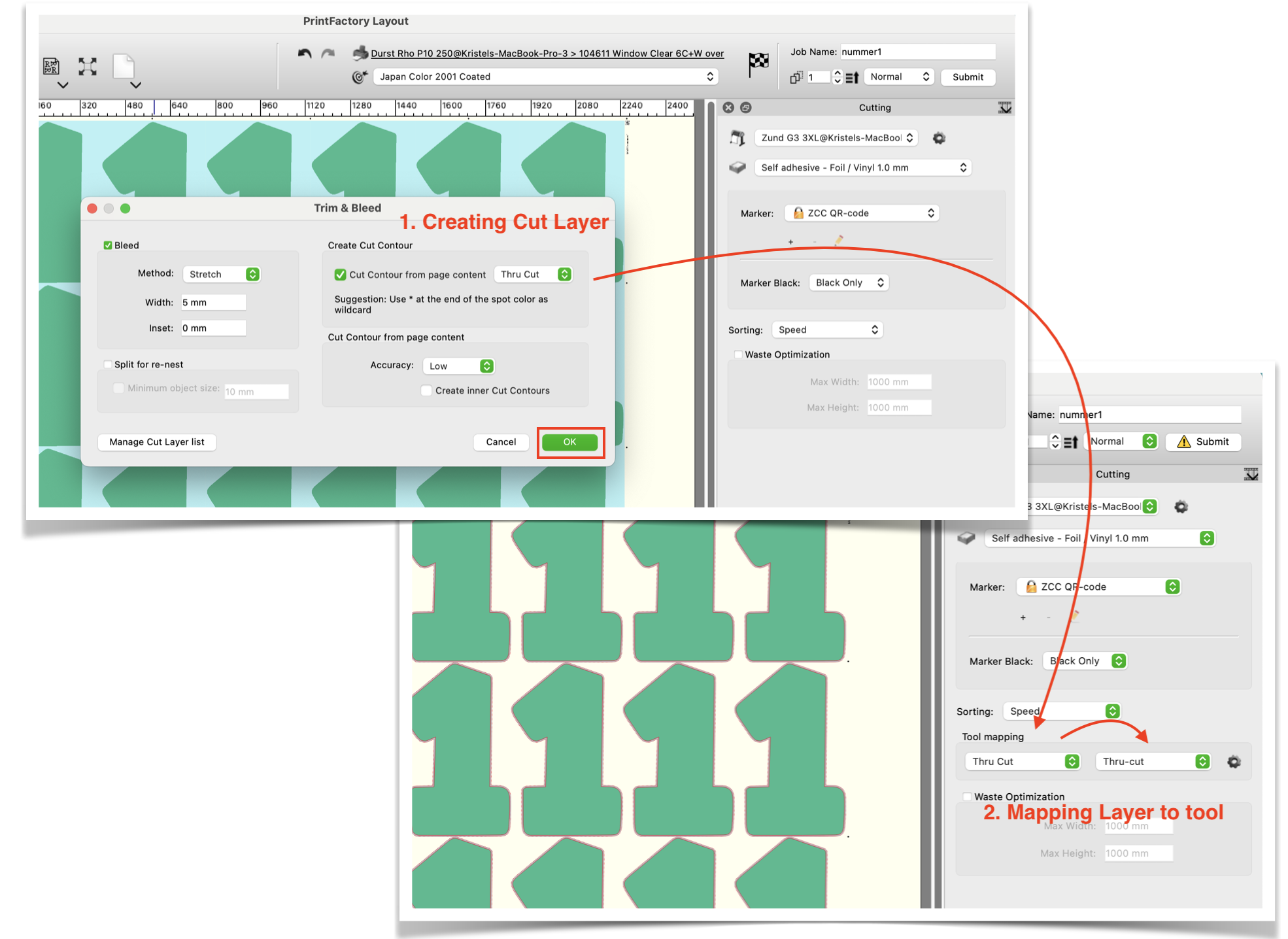The image size is (1288, 939).
Task: Click the blank page icon in toolbar
Action: (x=124, y=67)
